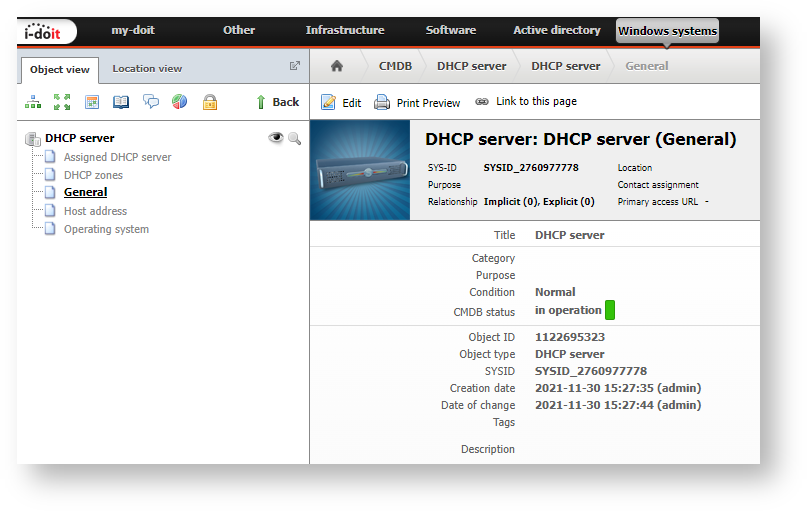
Task: Click the page icon beside DHCP zones
Action: 50,174
